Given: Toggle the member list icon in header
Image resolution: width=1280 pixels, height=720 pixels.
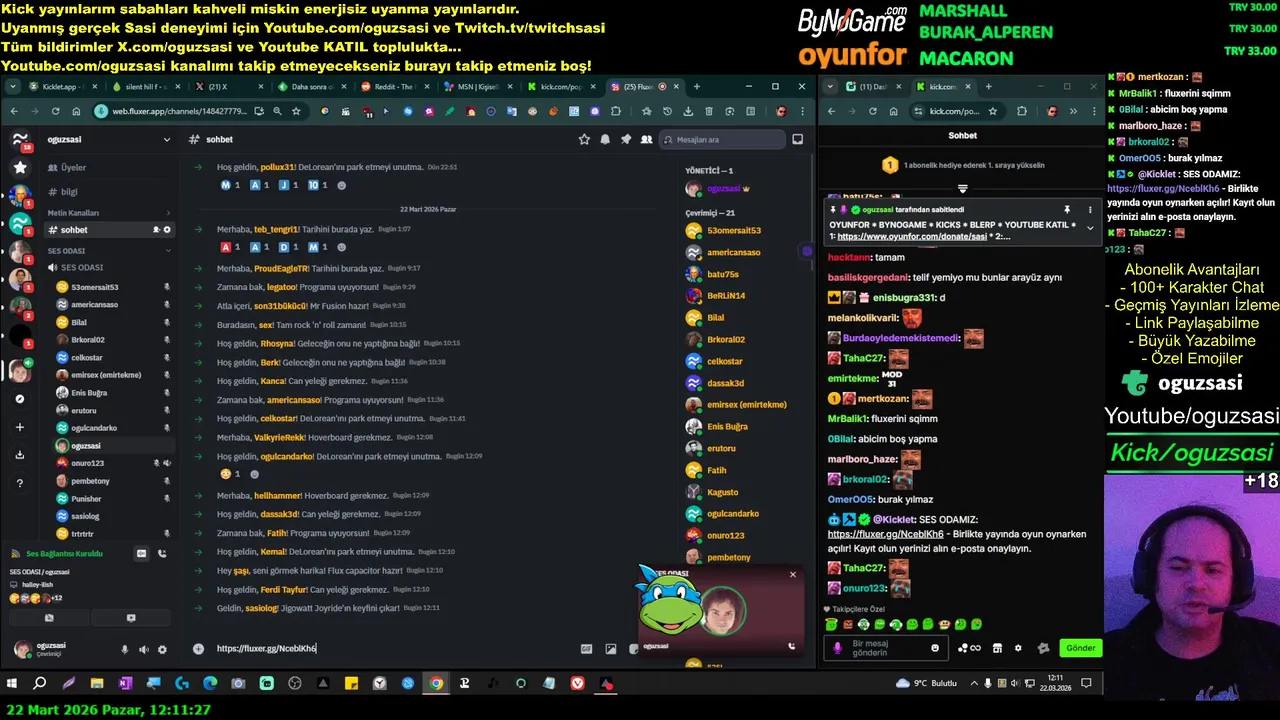Looking at the screenshot, I should tap(647, 140).
